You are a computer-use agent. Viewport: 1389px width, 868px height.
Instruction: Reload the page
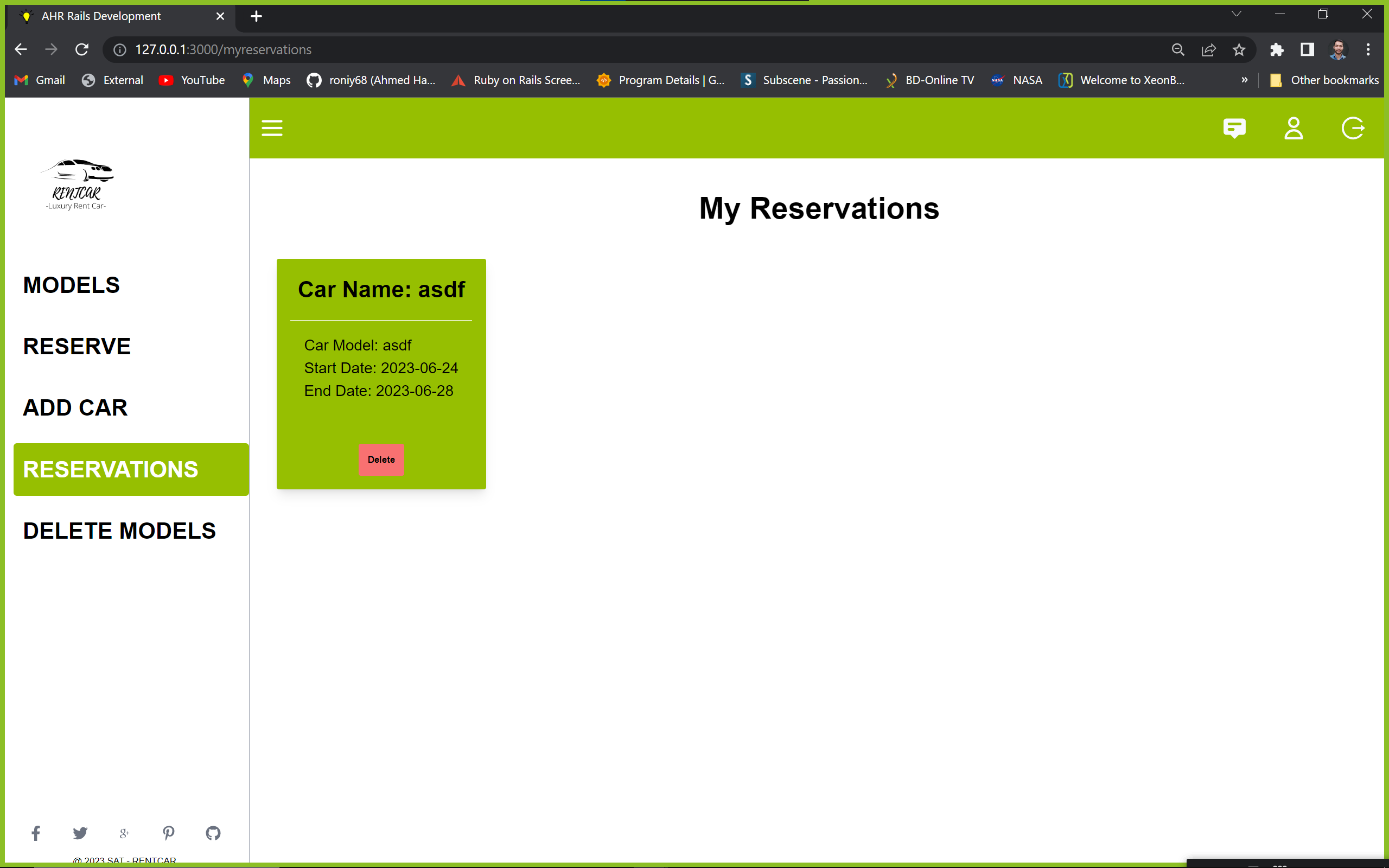click(81, 49)
